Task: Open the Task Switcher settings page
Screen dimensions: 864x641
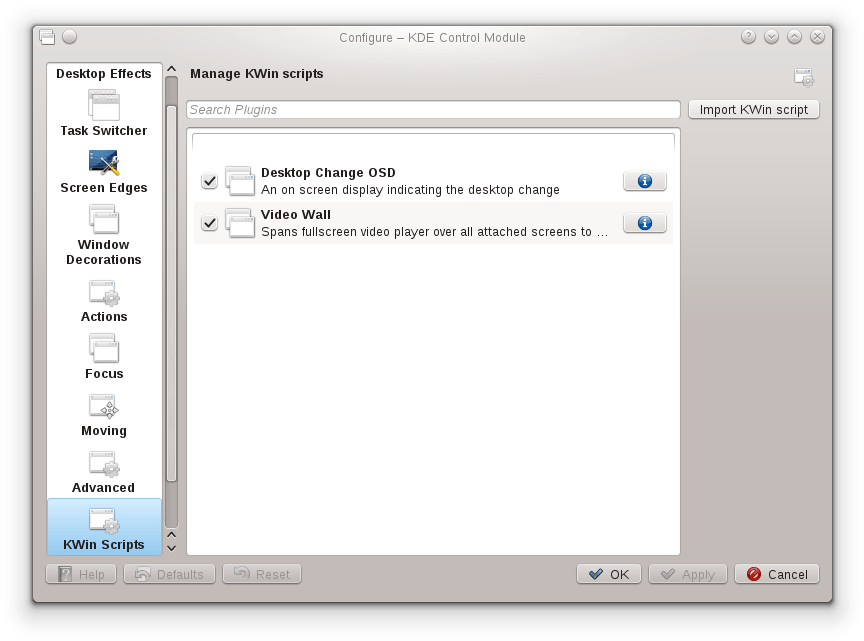Action: (x=104, y=114)
